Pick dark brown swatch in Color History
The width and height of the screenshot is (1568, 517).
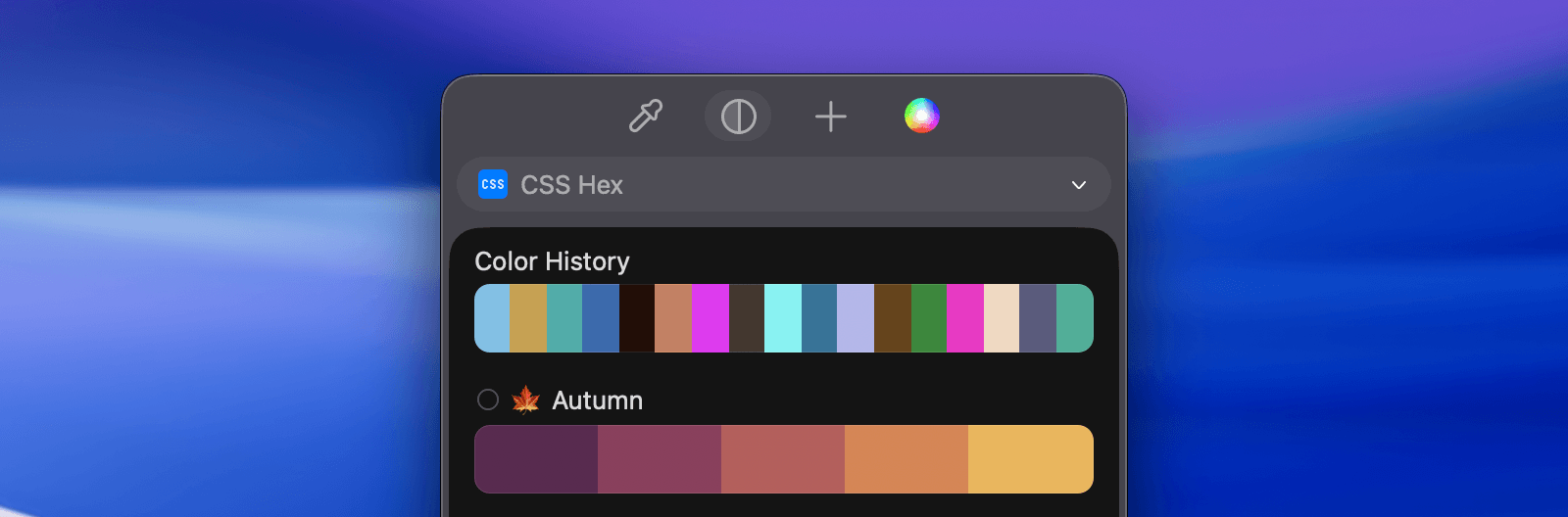point(893,318)
